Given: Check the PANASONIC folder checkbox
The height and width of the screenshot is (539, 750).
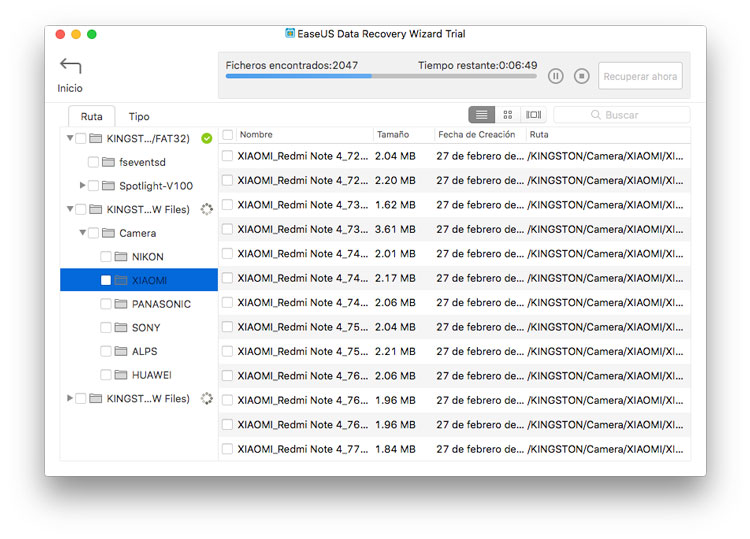Looking at the screenshot, I should pyautogui.click(x=106, y=304).
